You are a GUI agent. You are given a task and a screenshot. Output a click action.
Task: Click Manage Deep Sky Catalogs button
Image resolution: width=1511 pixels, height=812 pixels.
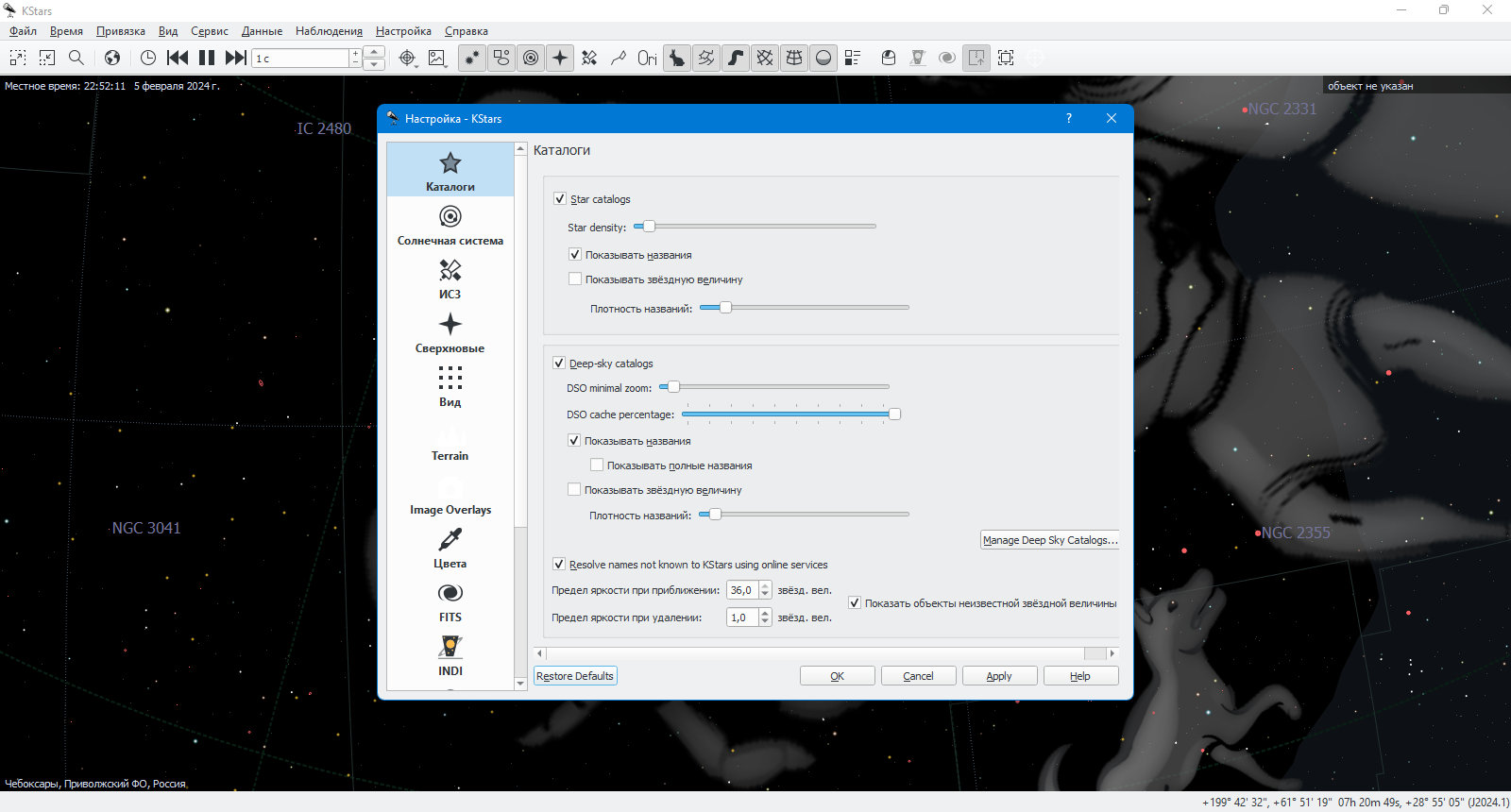click(x=1050, y=540)
